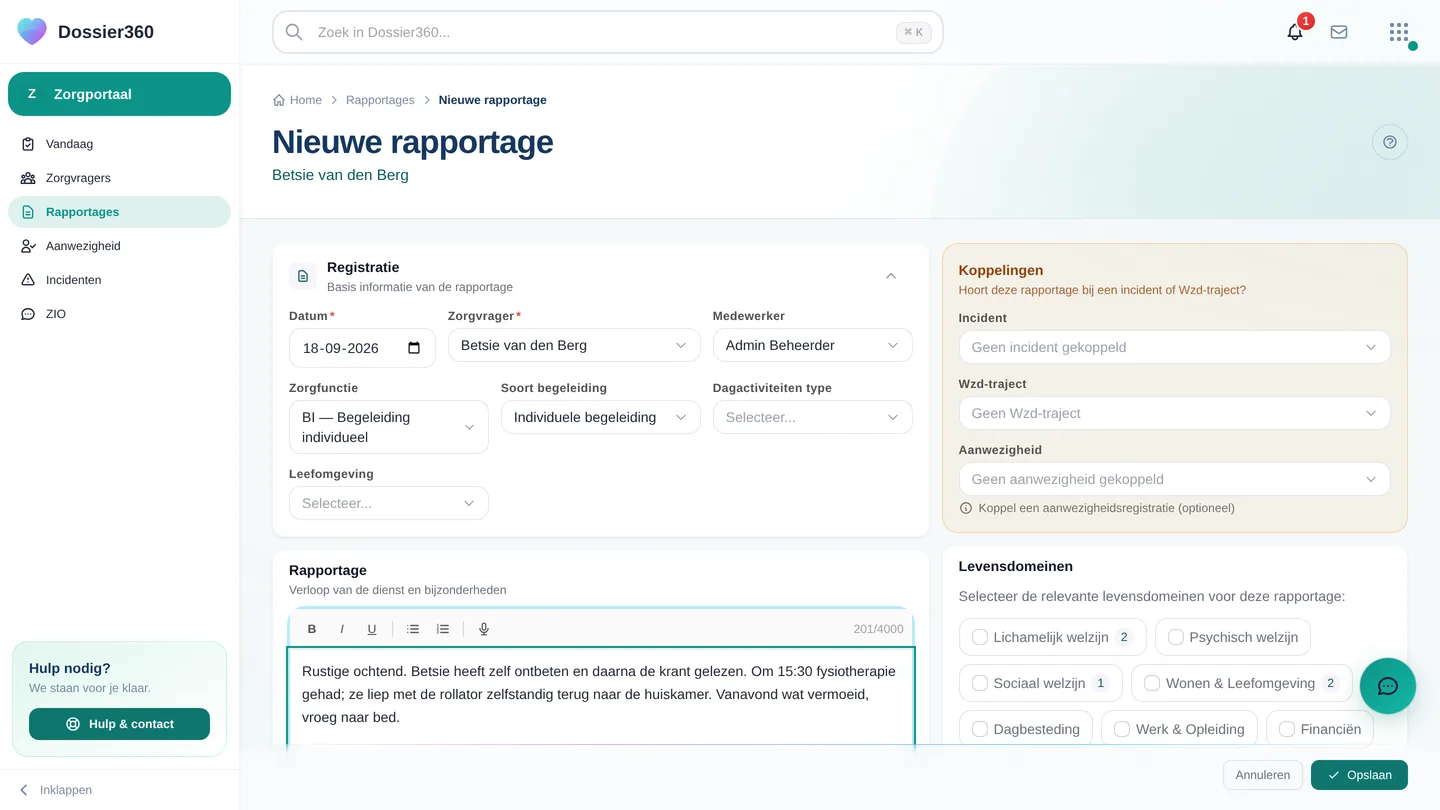Open the Soort begeleiding dropdown
1440x810 pixels.
coord(600,417)
